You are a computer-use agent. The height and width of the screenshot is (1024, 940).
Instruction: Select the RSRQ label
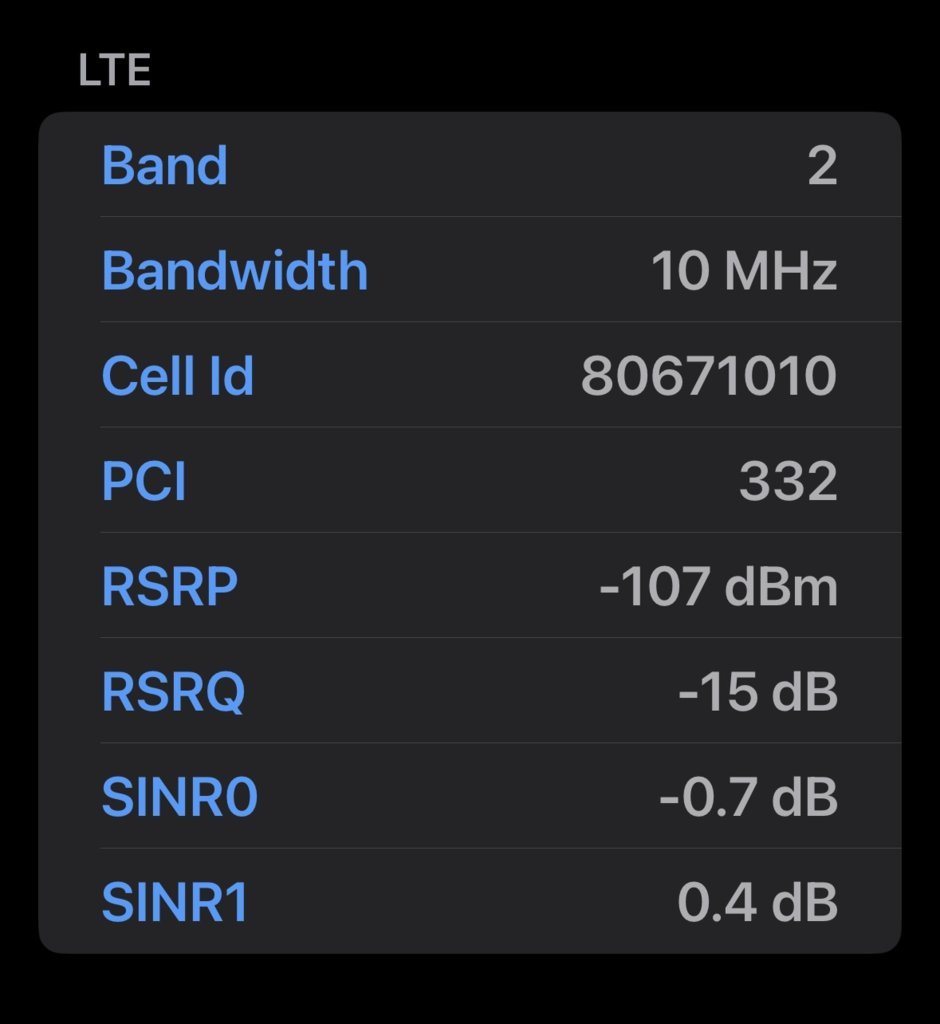(x=174, y=692)
